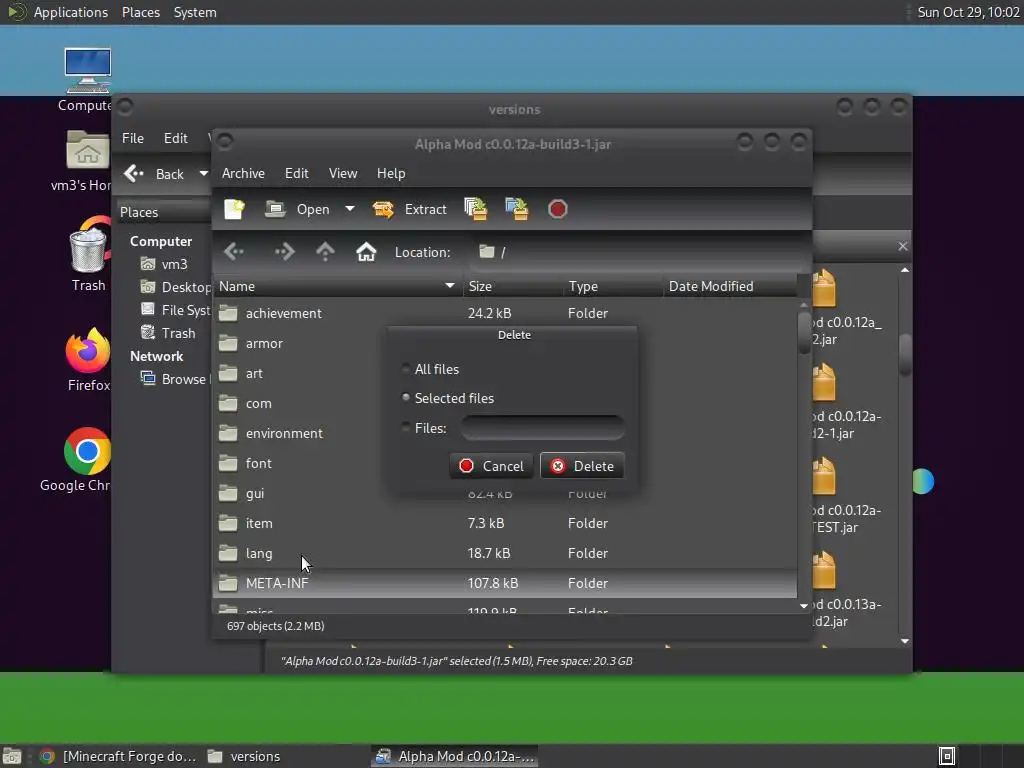Viewport: 1024px width, 768px height.
Task: Select the environment folder icon
Action: pyautogui.click(x=228, y=433)
